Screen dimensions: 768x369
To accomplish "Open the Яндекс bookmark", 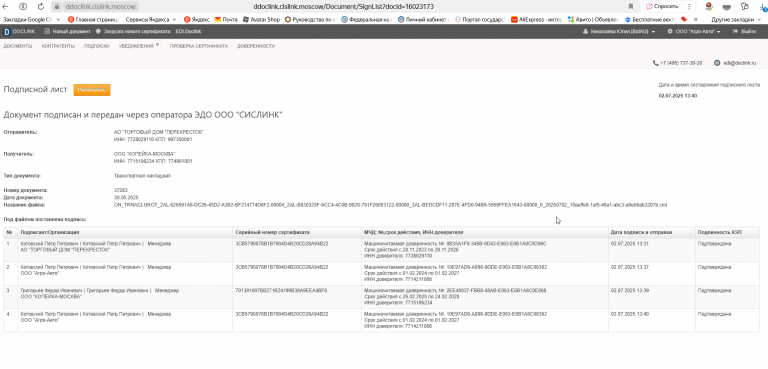I will [x=196, y=20].
